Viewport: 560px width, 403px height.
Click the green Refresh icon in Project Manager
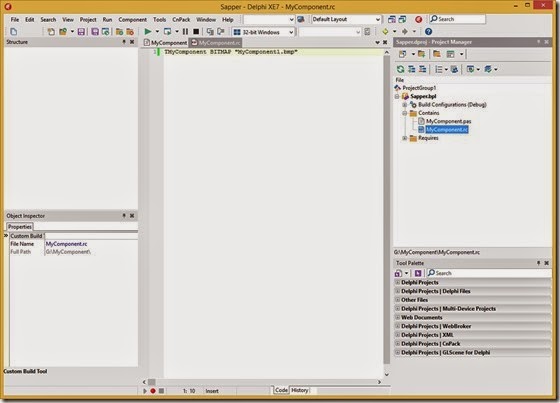click(x=401, y=69)
